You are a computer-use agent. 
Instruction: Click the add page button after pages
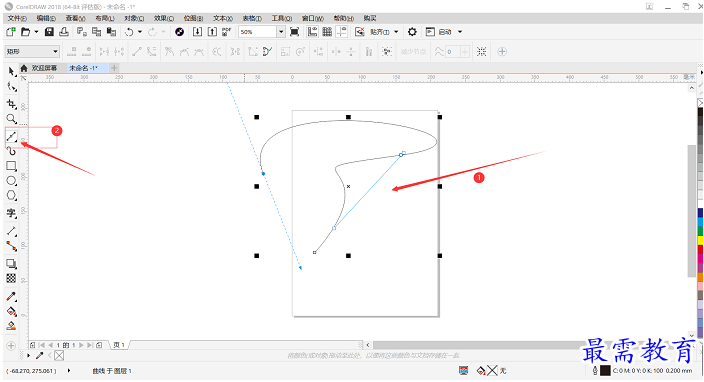pyautogui.click(x=99, y=345)
